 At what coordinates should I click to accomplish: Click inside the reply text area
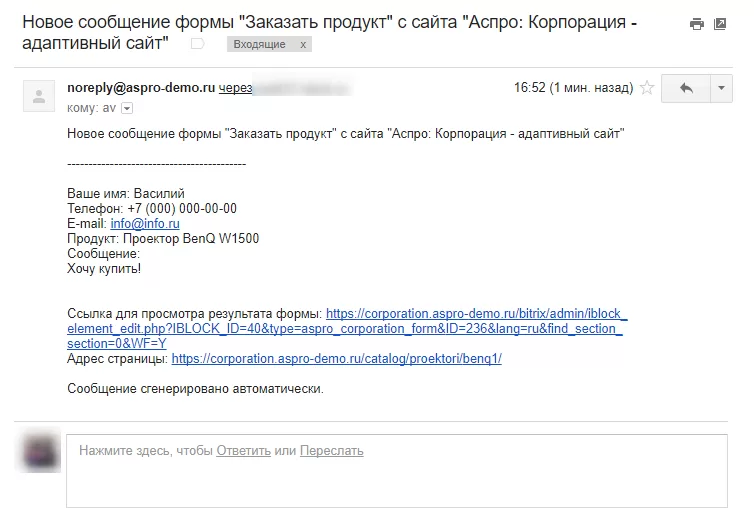click(x=397, y=471)
